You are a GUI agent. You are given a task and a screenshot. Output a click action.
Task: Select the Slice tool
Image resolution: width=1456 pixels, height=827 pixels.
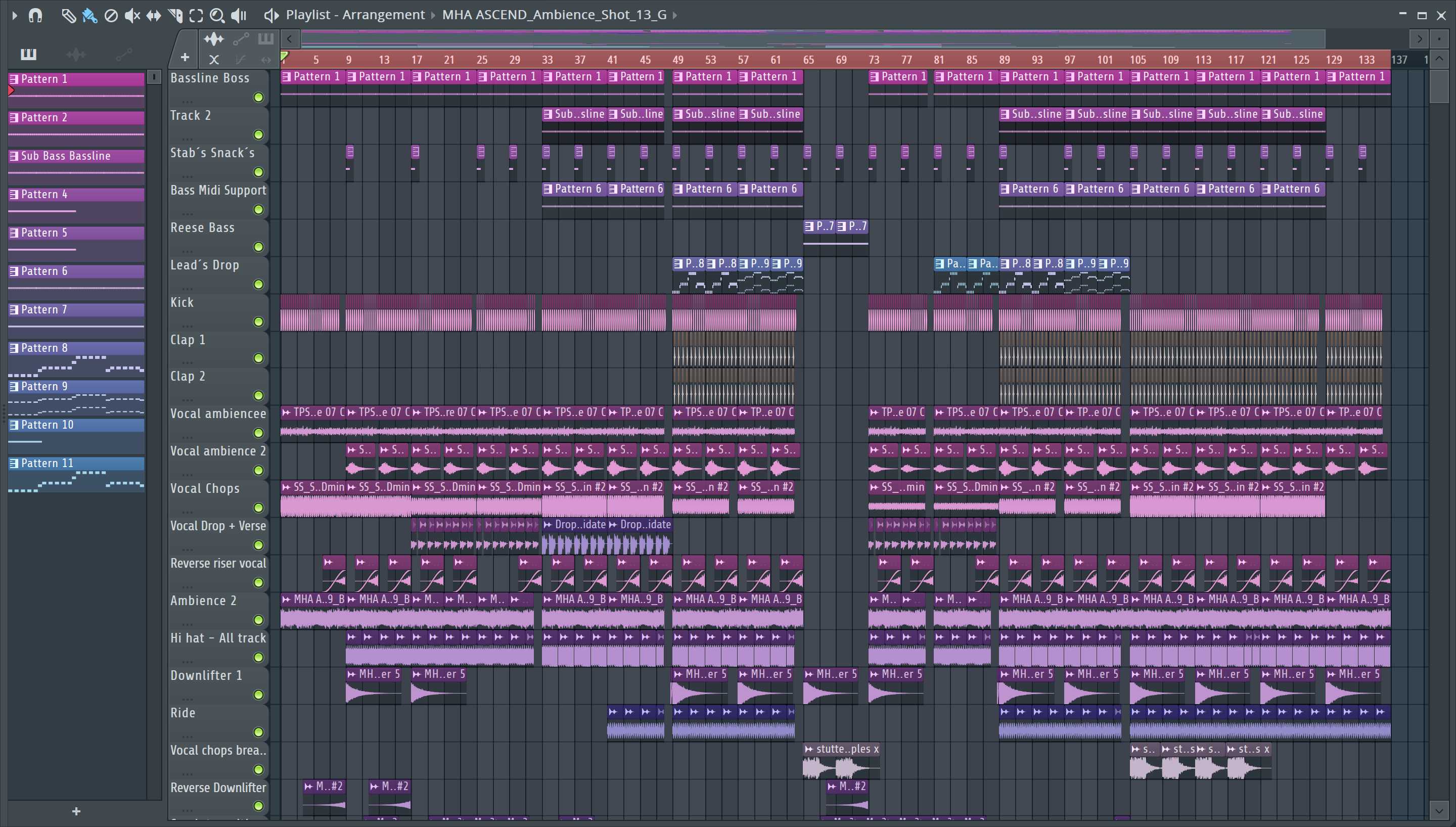coord(175,15)
